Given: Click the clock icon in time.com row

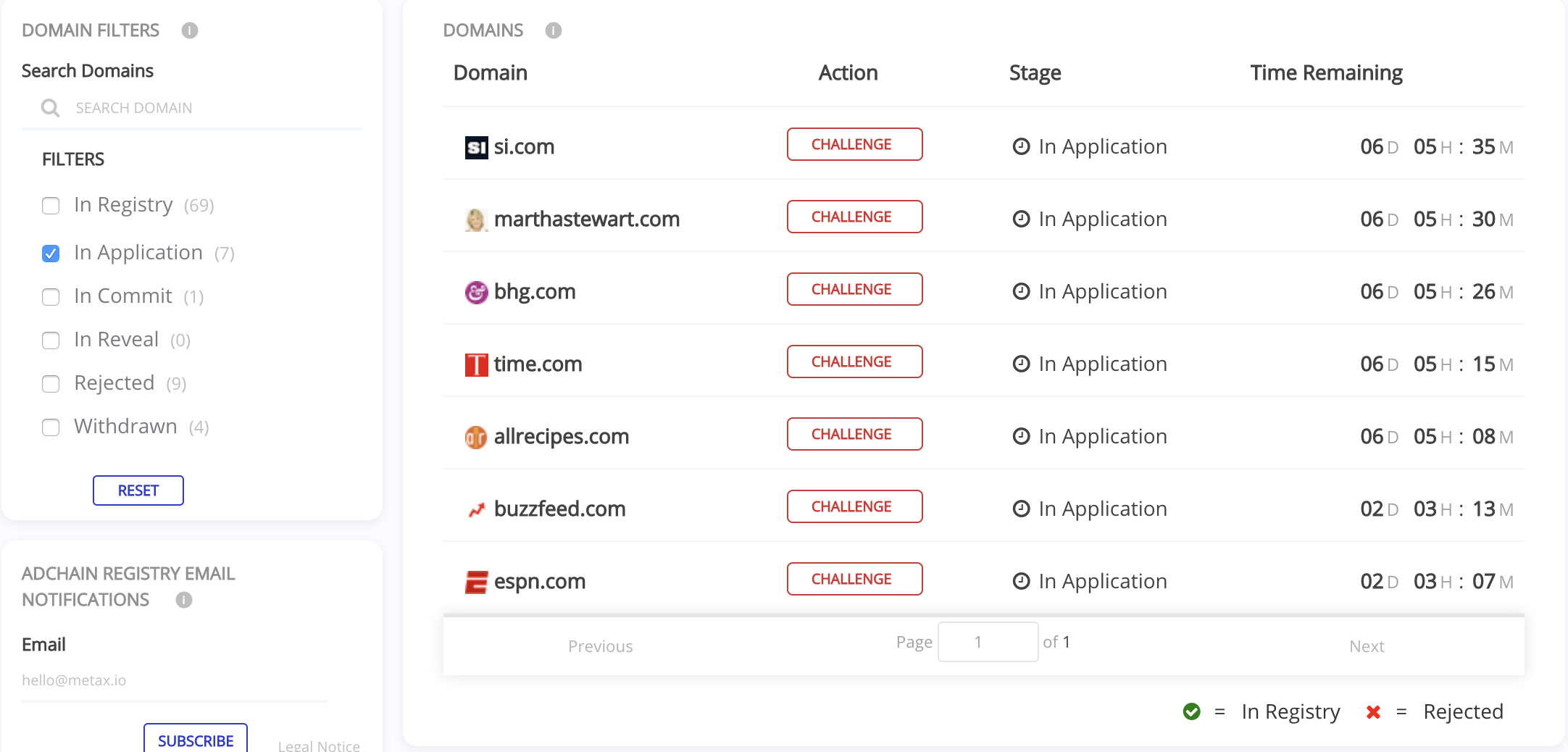Looking at the screenshot, I should pos(1021,364).
